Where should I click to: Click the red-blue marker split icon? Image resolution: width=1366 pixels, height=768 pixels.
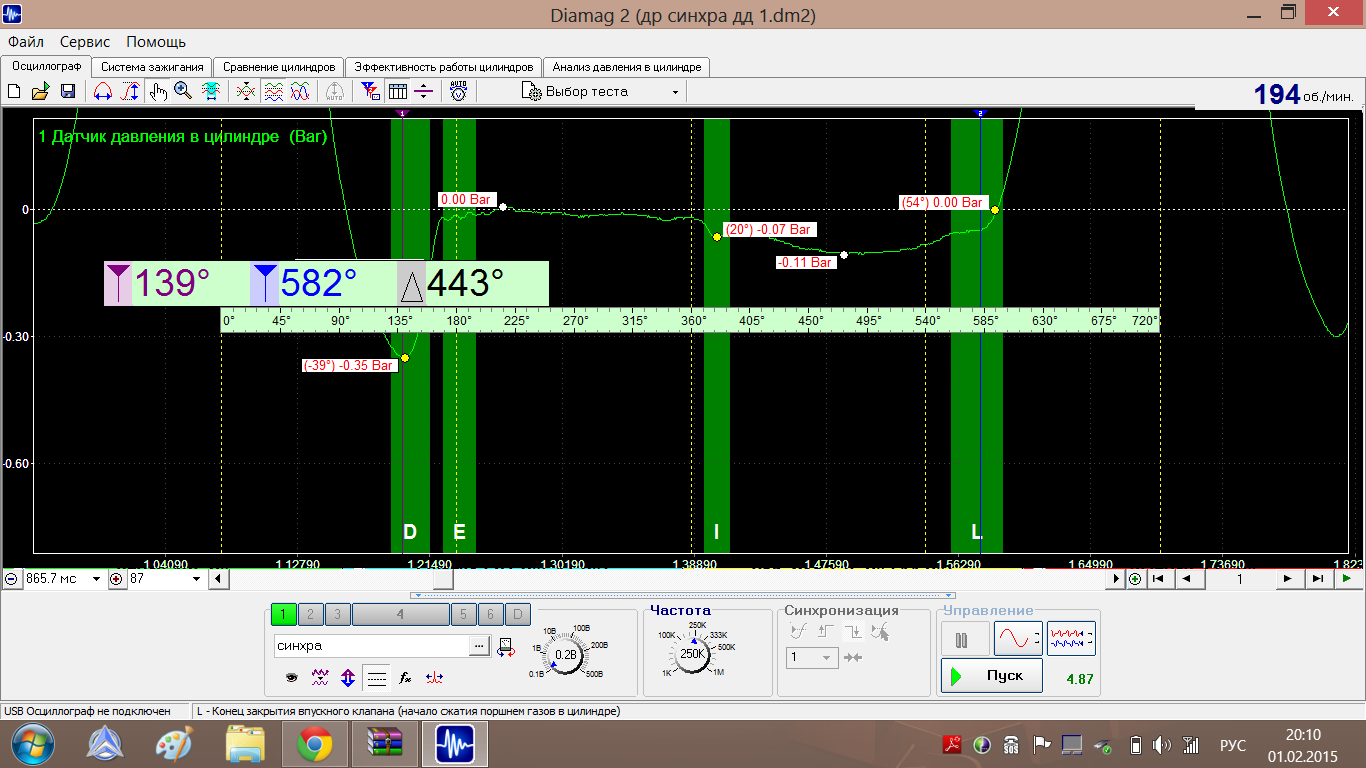coord(434,677)
